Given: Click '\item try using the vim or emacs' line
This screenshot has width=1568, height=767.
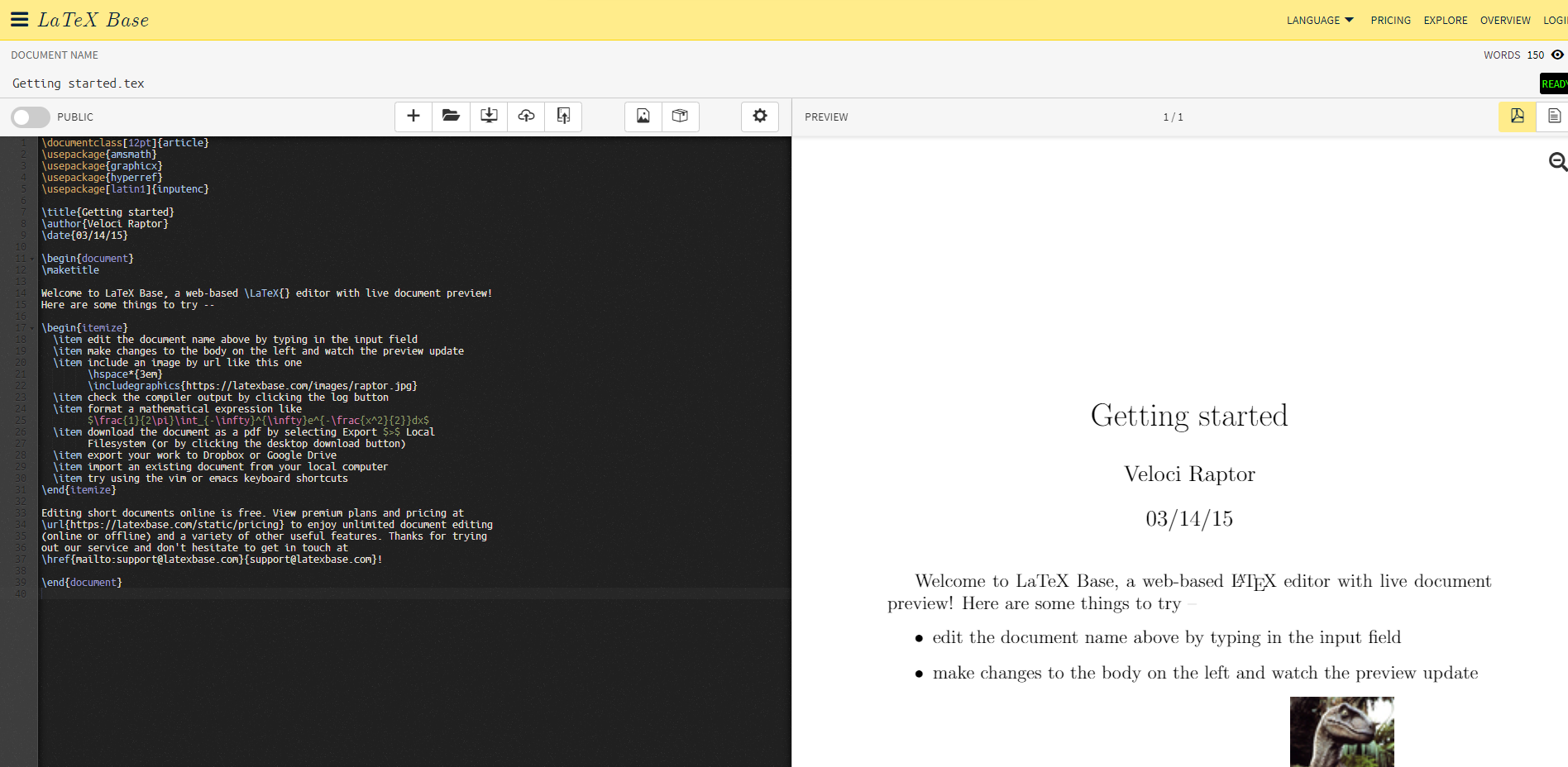Looking at the screenshot, I should pyautogui.click(x=200, y=479).
